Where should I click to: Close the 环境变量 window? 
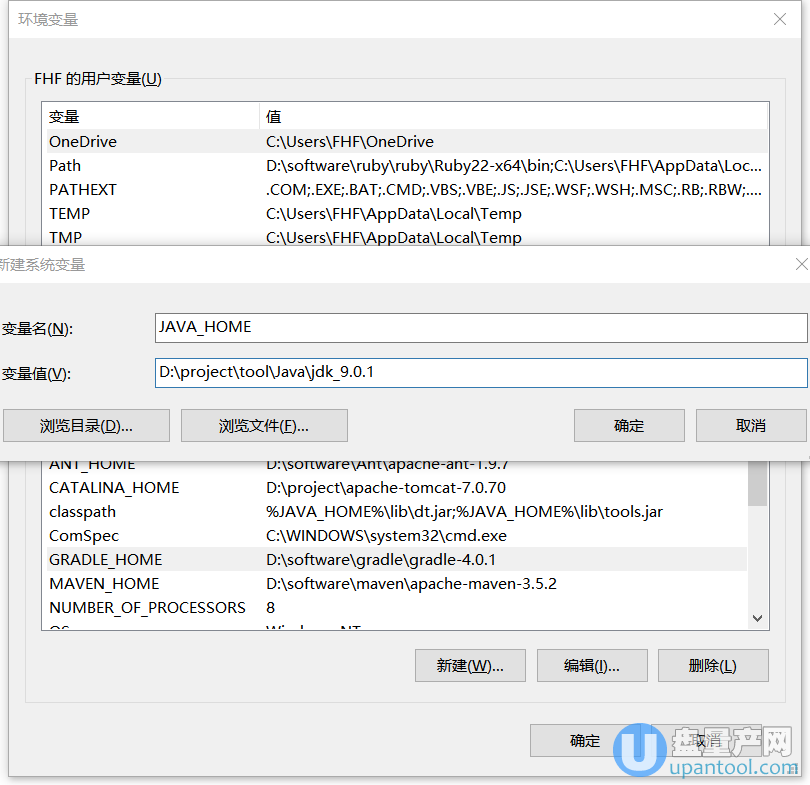780,20
